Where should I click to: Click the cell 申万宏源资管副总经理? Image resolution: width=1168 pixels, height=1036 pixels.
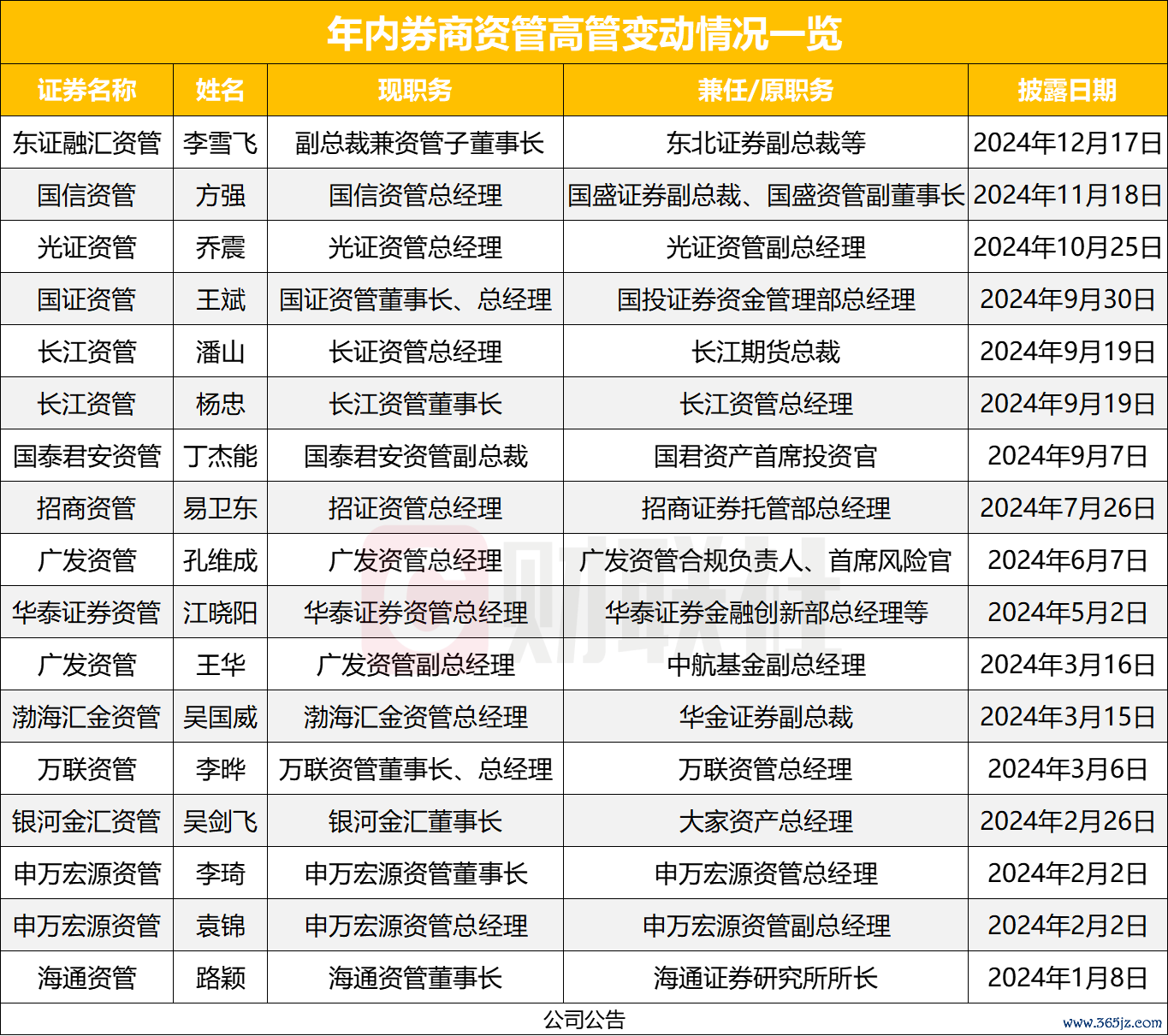(766, 926)
